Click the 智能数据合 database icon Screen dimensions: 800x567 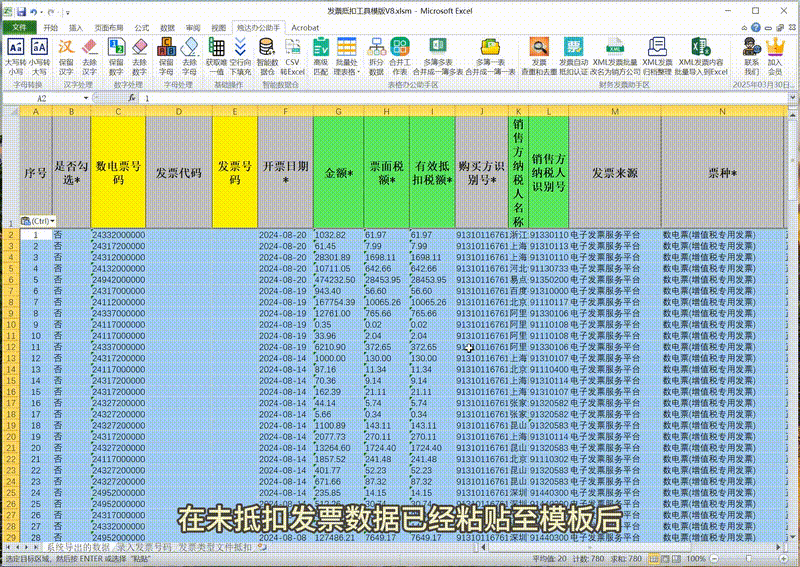(267, 47)
